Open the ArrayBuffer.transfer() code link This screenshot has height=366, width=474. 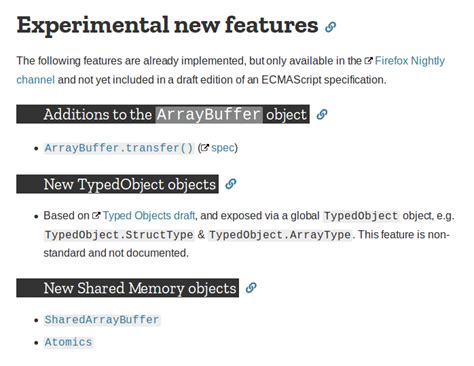coord(119,148)
